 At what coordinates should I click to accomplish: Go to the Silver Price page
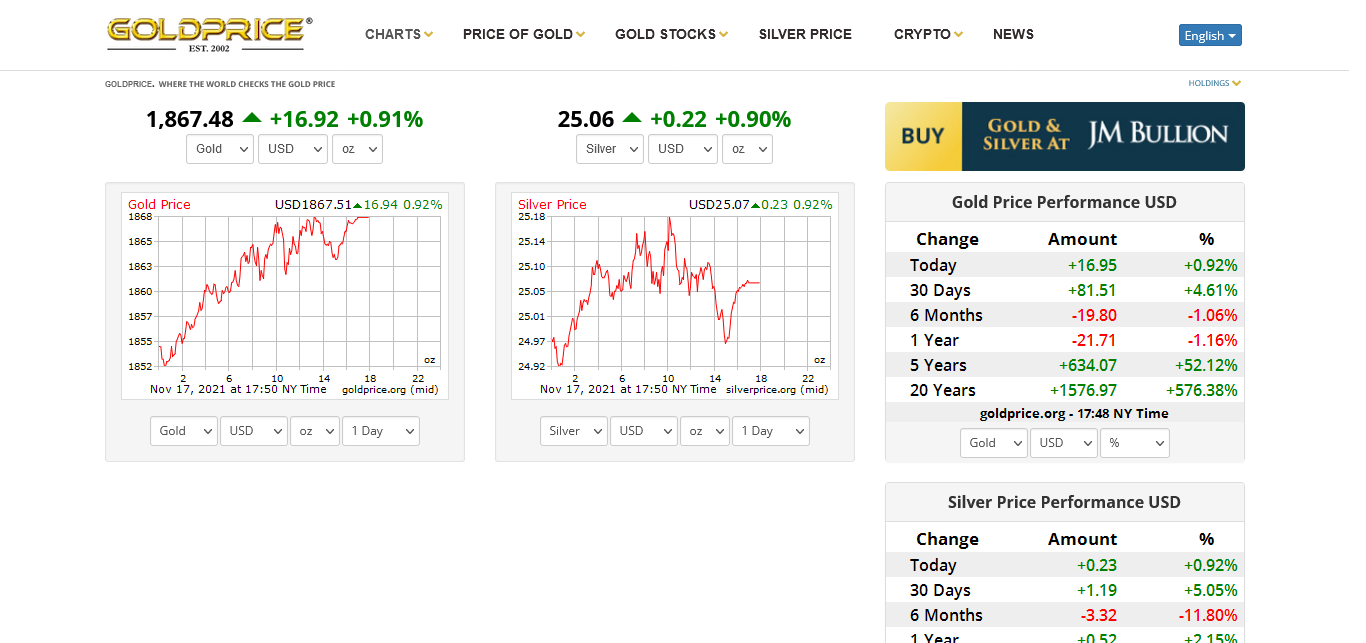(805, 34)
